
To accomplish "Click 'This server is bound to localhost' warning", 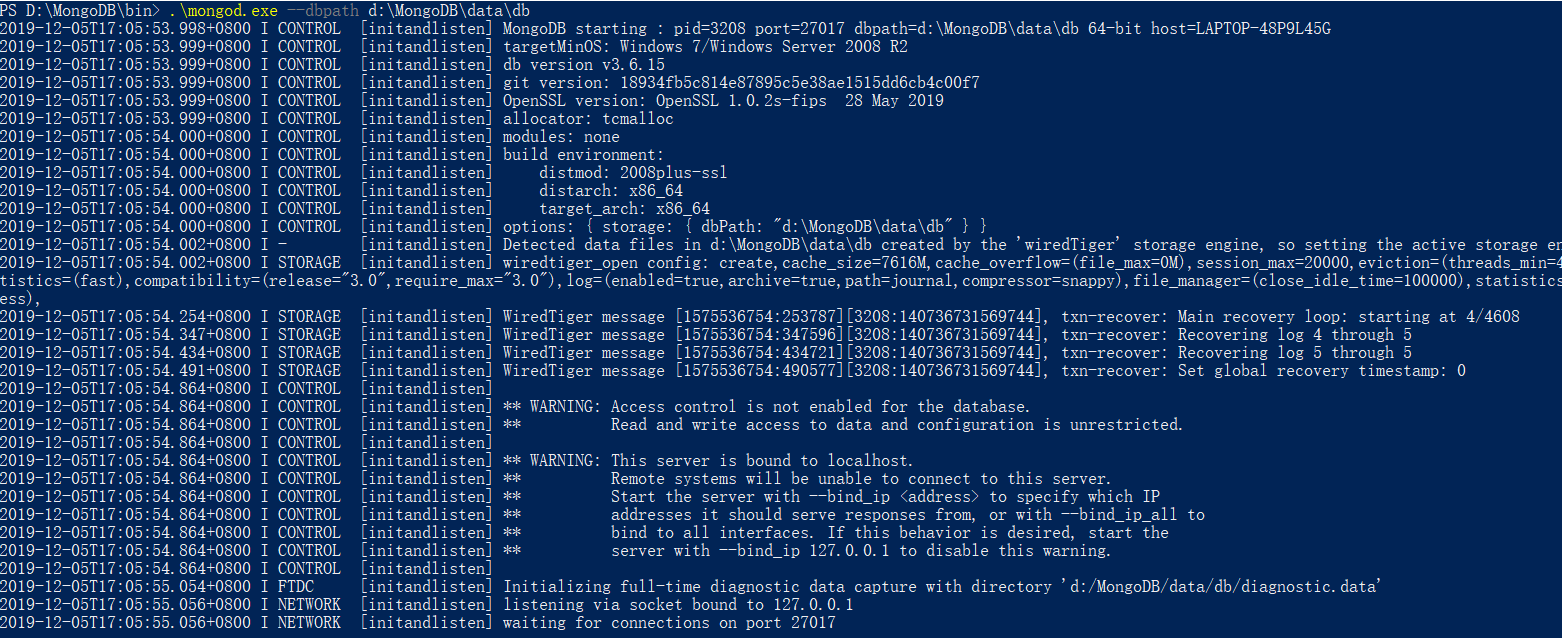I will (762, 460).
